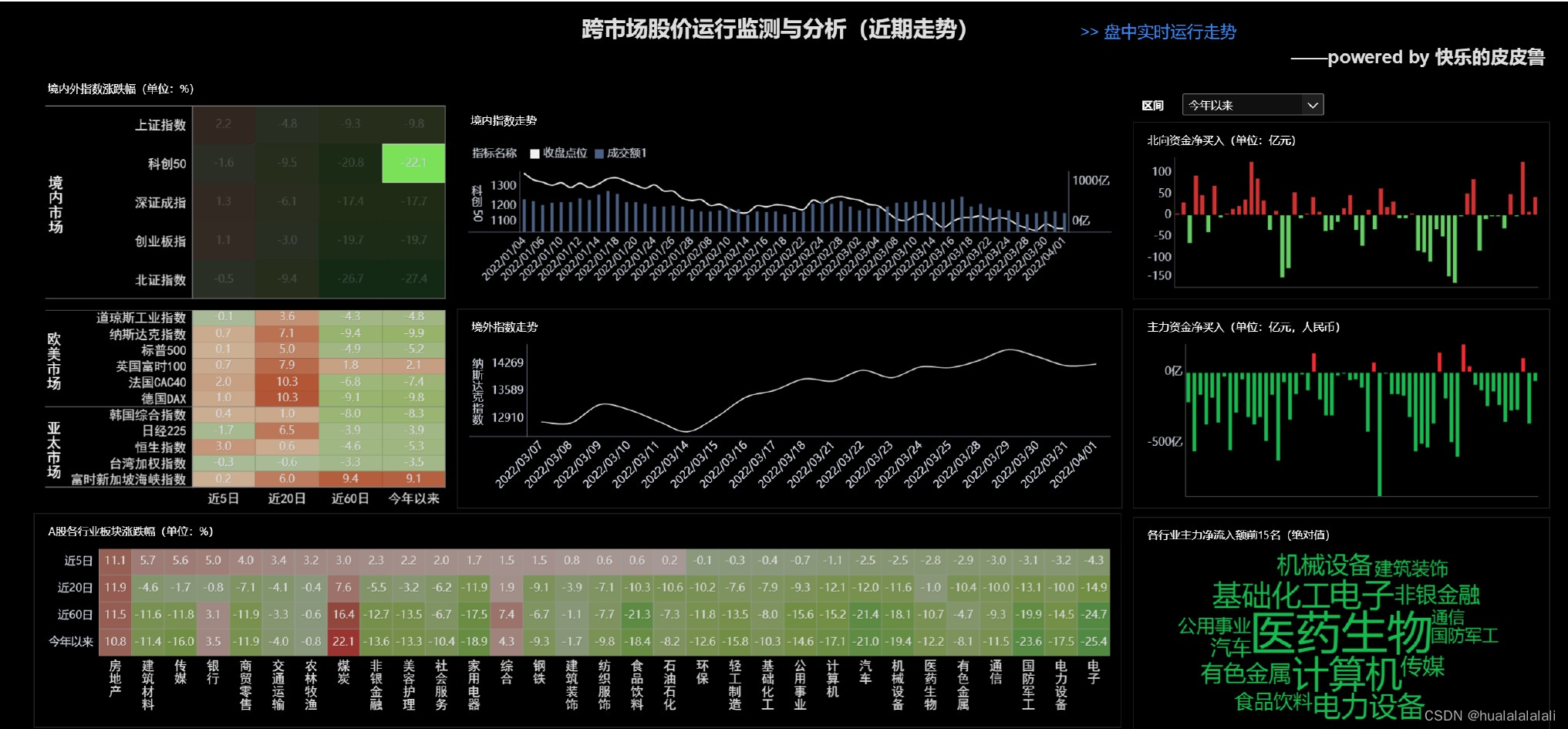The width and height of the screenshot is (1568, 729).
Task: Select the 恒生指数 row label
Action: pos(160,447)
